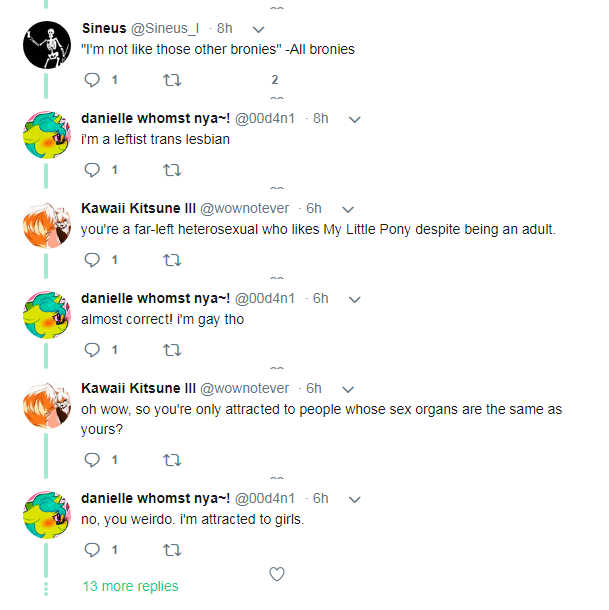Retweet the "leftist trans lesbian" tweet
The width and height of the screenshot is (609, 610).
[172, 170]
